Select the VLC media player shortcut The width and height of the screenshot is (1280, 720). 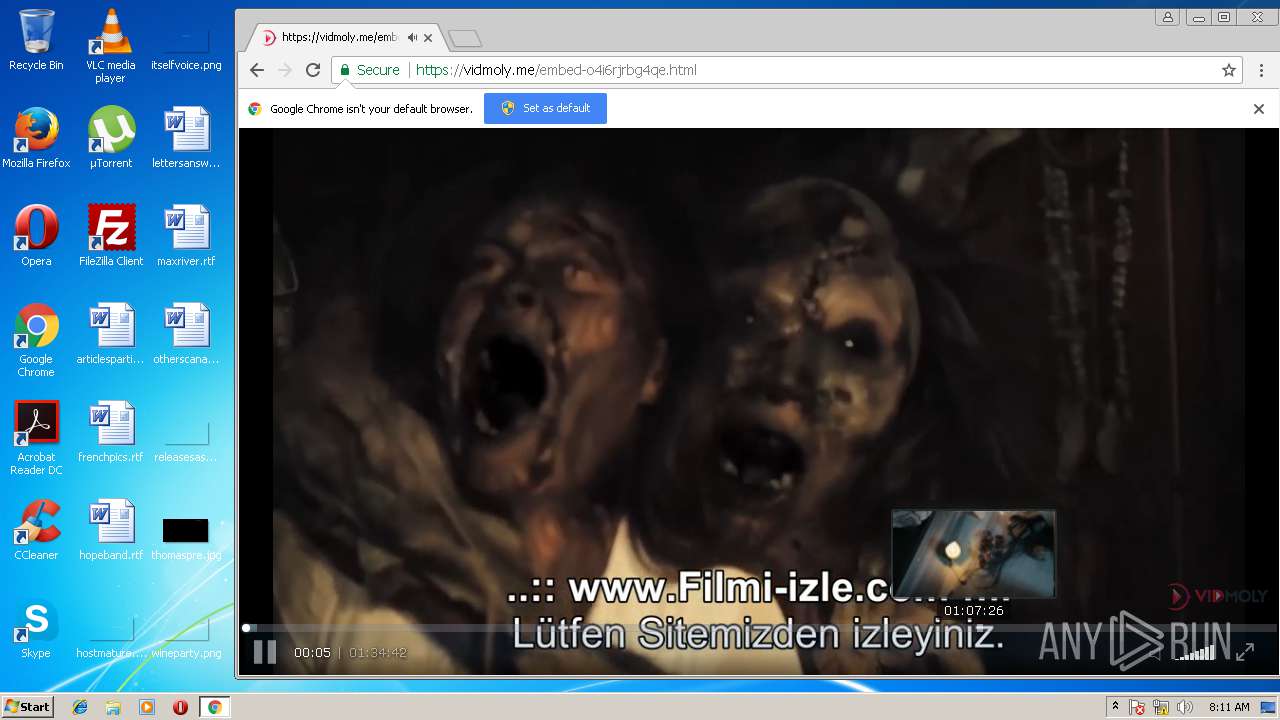pos(111,46)
